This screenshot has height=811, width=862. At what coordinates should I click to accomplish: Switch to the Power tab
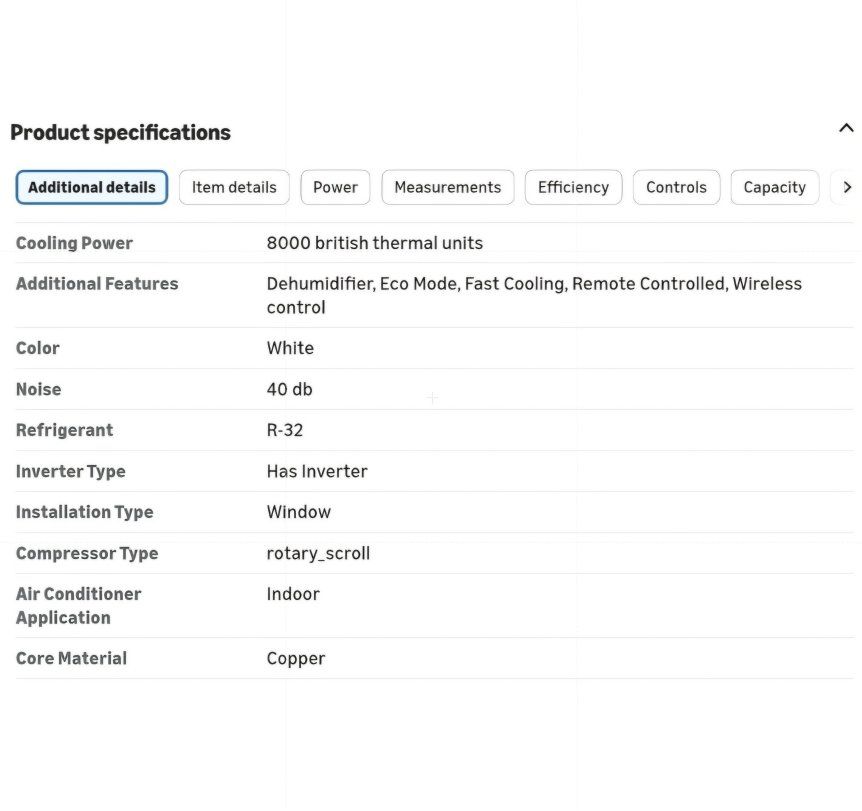pyautogui.click(x=335, y=187)
